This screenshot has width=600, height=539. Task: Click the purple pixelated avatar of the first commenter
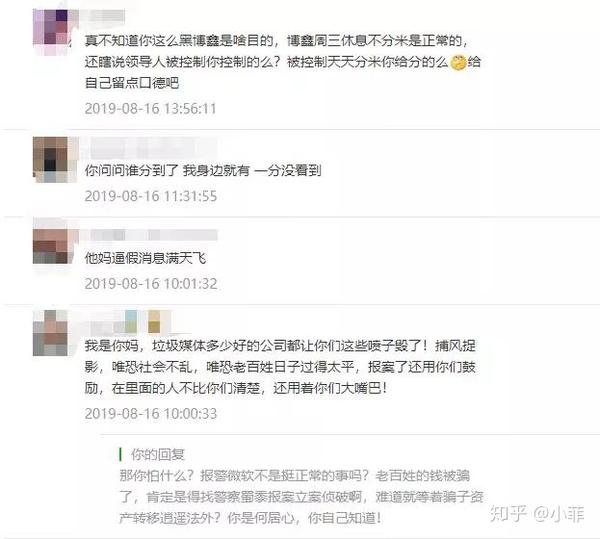pos(52,32)
